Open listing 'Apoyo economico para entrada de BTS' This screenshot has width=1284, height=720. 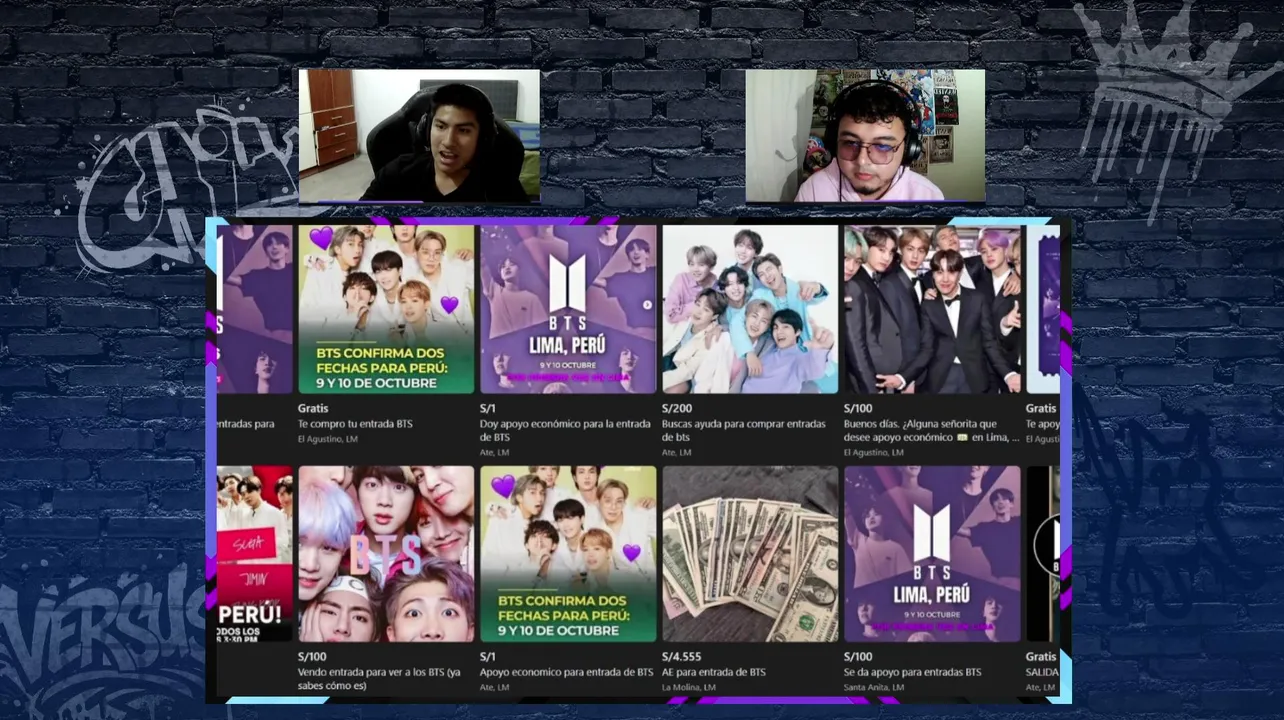566,673
